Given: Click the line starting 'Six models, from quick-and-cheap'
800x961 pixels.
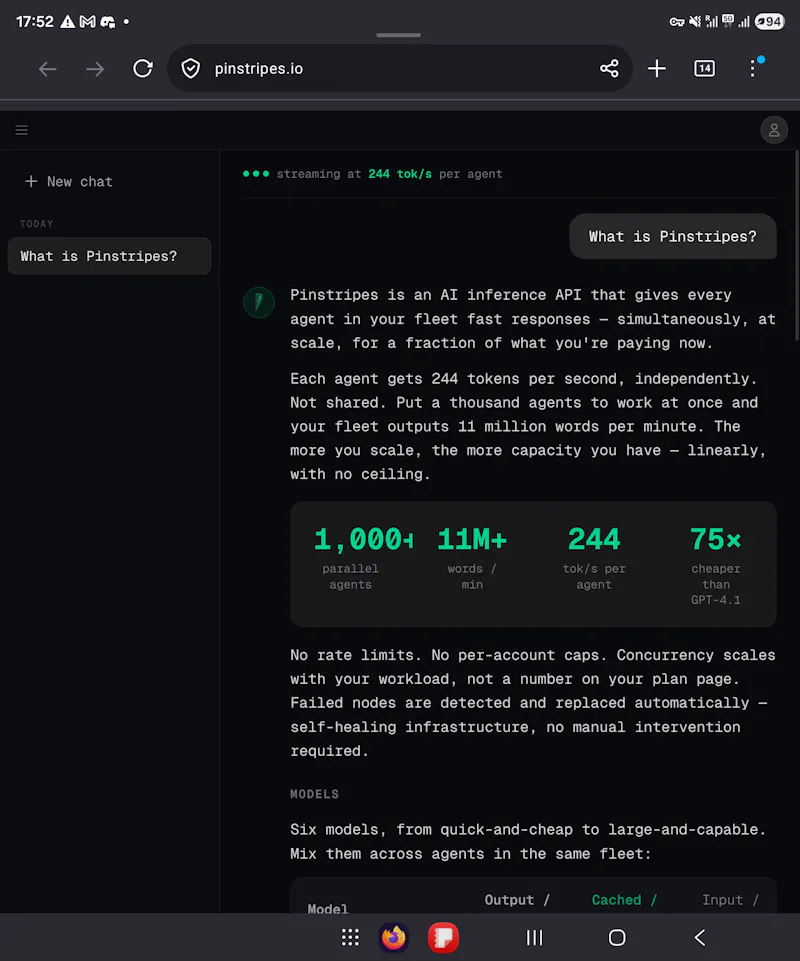Looking at the screenshot, I should pos(528,830).
